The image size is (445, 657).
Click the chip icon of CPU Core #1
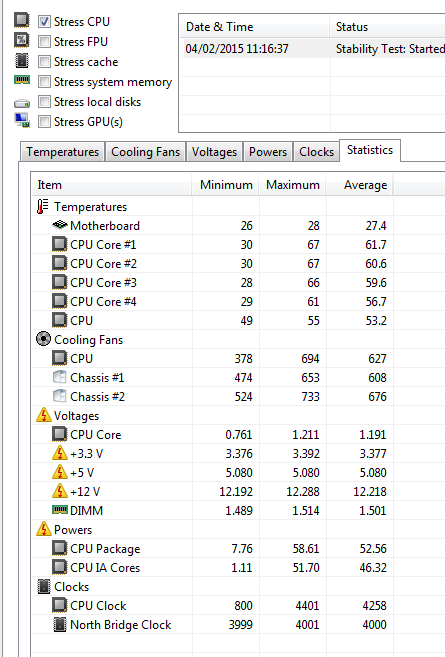[60, 244]
